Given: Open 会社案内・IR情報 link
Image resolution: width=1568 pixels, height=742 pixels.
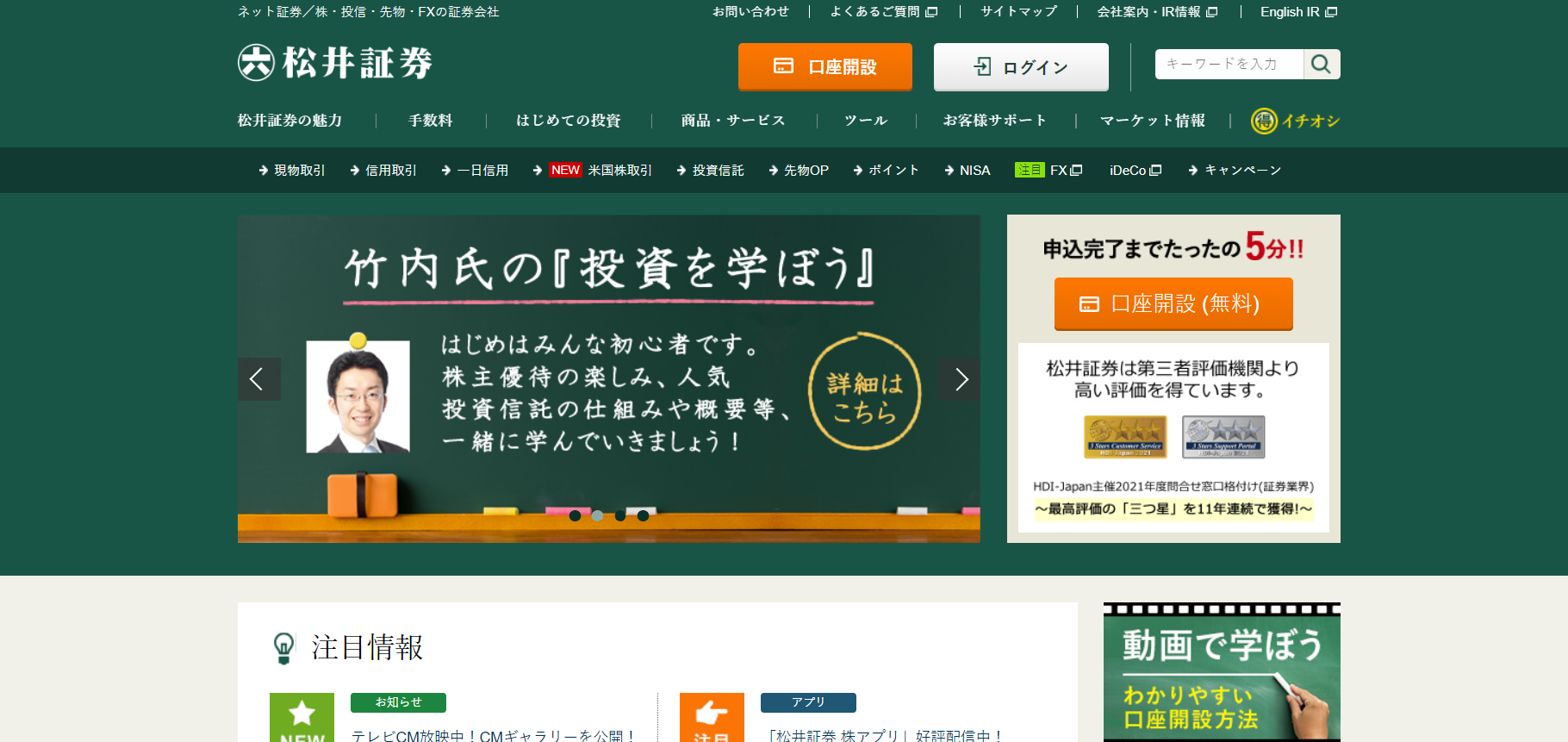Looking at the screenshot, I should pos(1157,12).
